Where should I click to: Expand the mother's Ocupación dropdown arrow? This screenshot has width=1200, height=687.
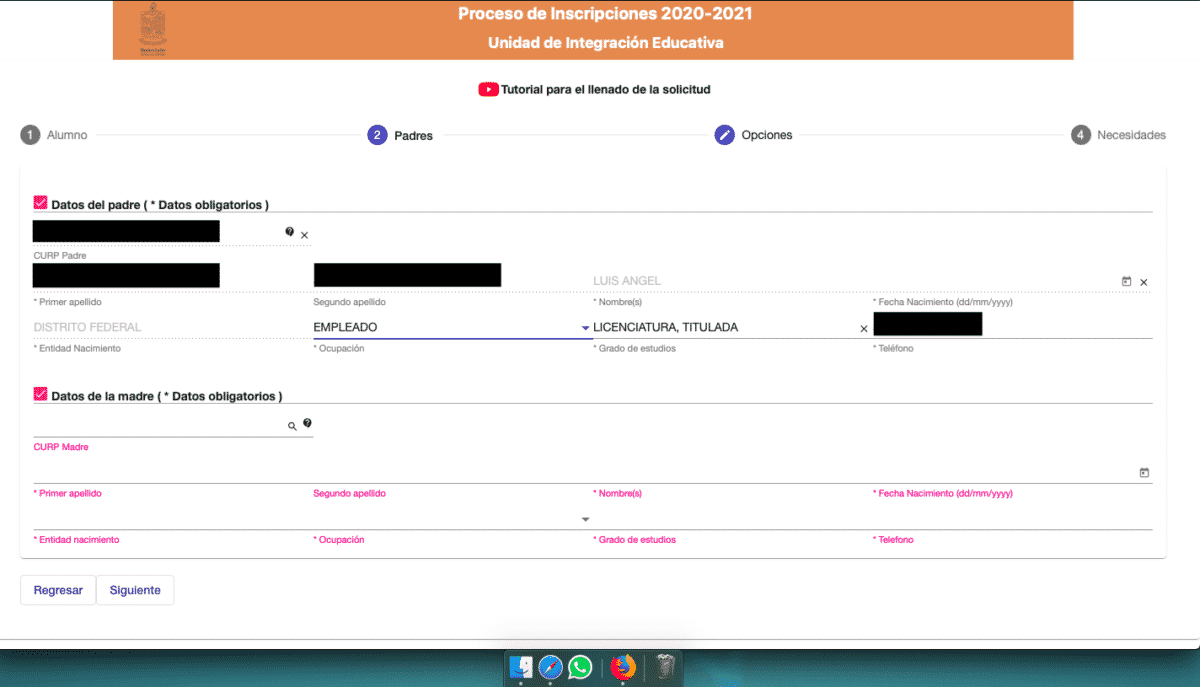point(585,519)
